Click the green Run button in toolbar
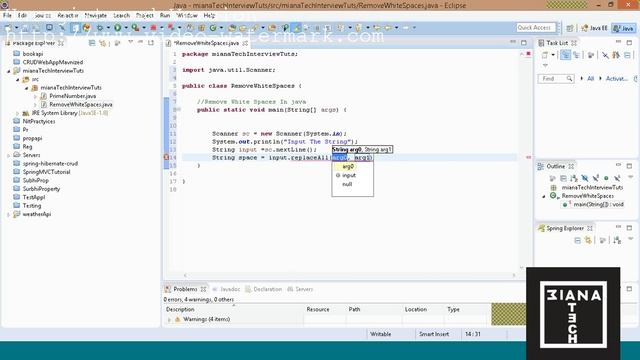Image resolution: width=640 pixels, height=360 pixels. pos(118,27)
